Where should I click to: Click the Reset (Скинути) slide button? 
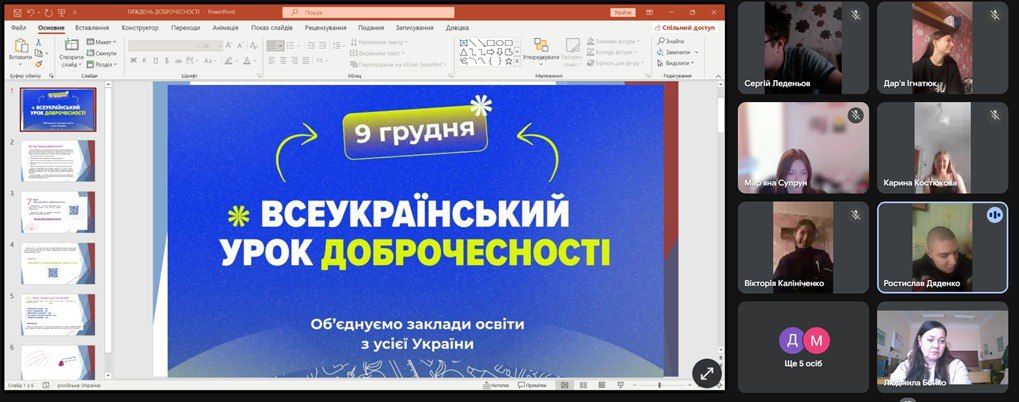pyautogui.click(x=102, y=53)
